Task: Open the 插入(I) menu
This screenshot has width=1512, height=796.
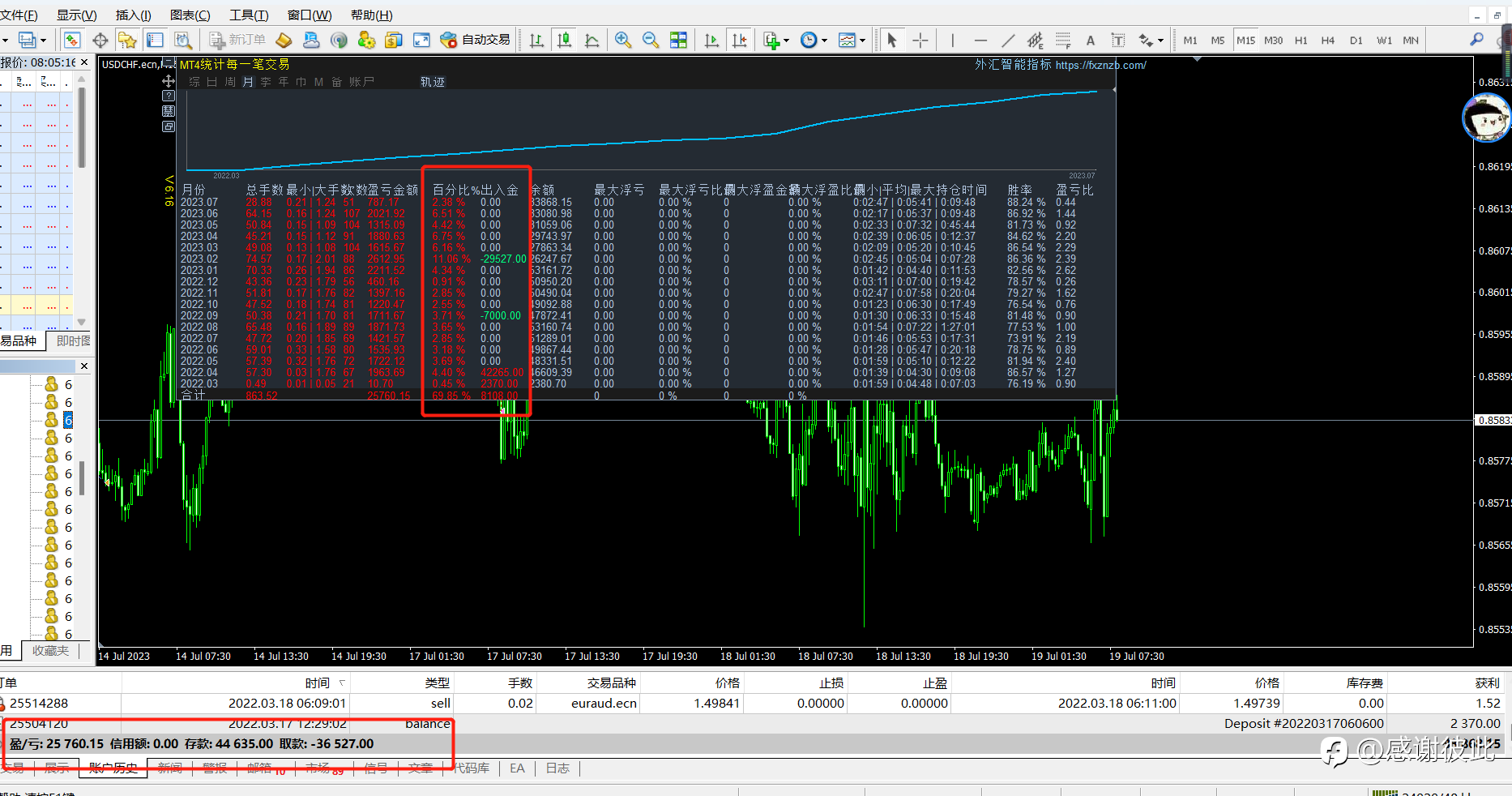Action: coord(133,15)
